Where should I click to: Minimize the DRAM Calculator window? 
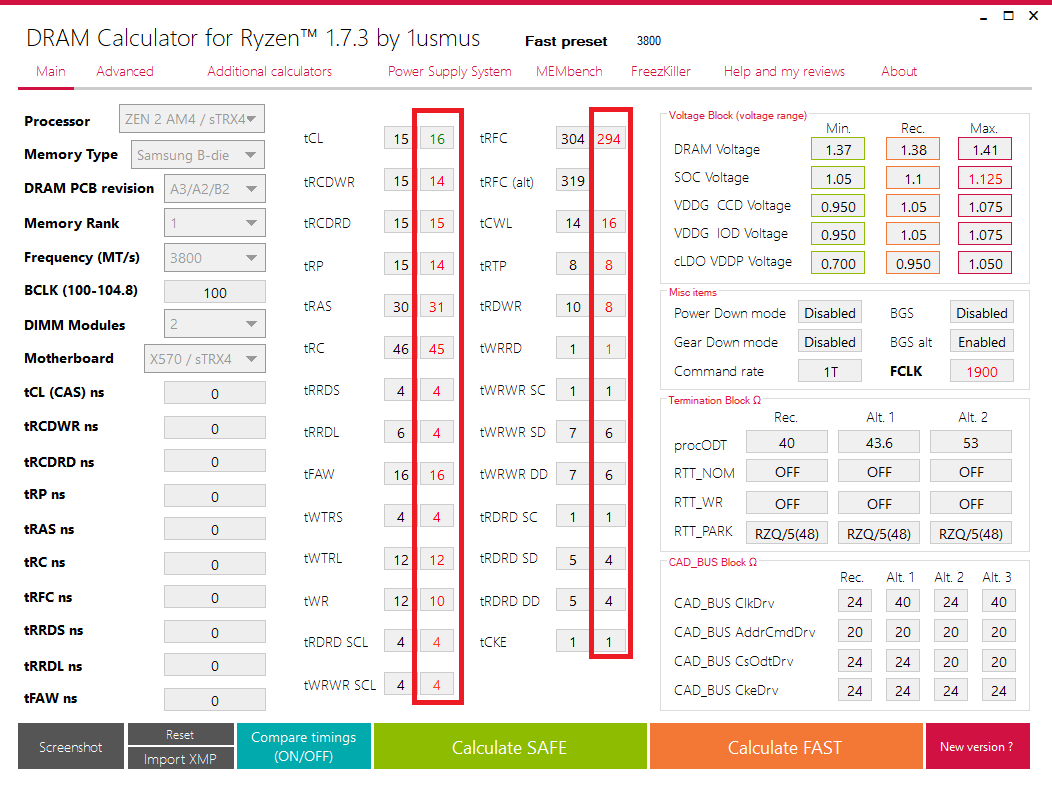tap(984, 17)
